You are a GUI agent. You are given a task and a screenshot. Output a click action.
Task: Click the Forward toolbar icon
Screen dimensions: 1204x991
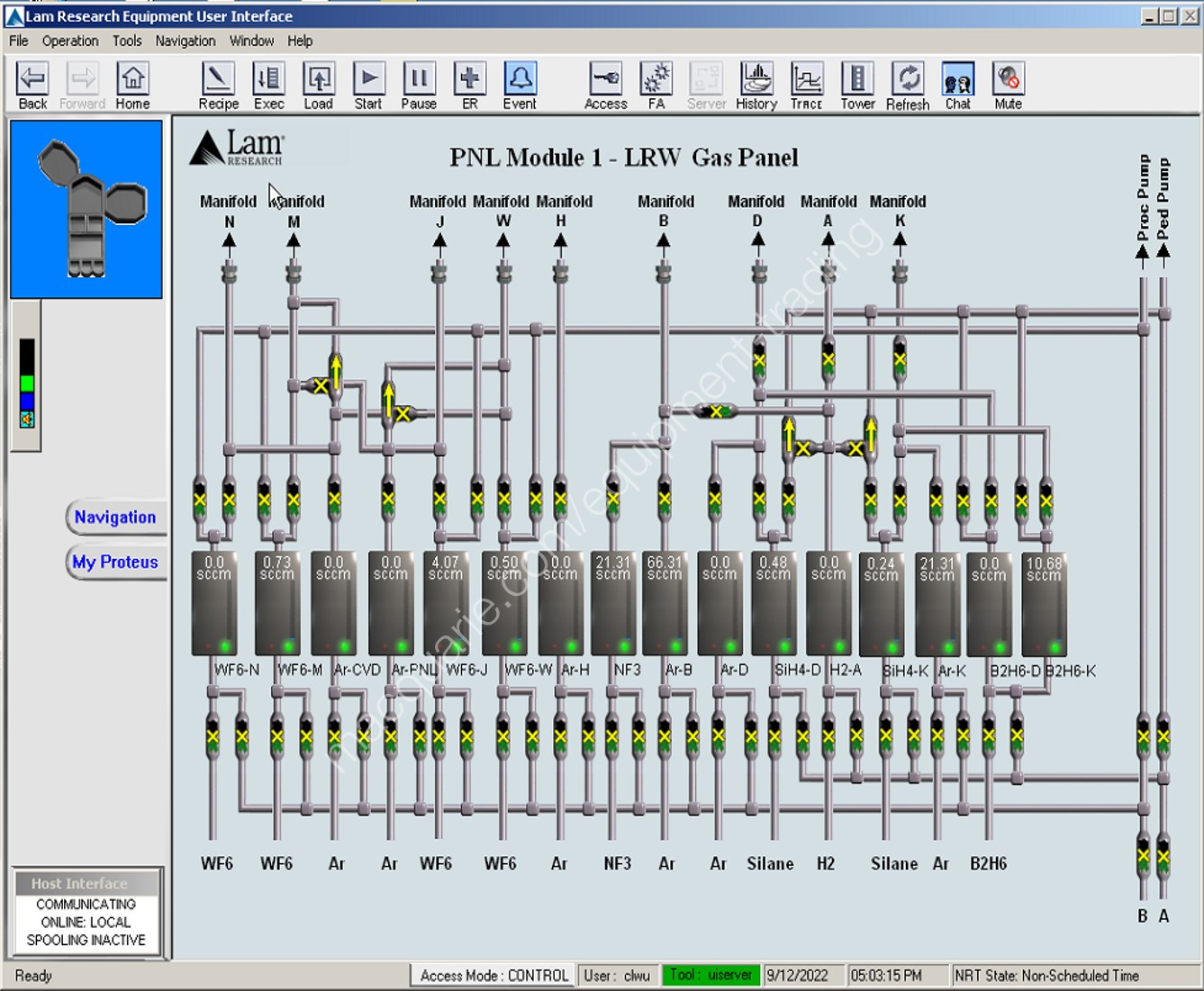[x=82, y=86]
